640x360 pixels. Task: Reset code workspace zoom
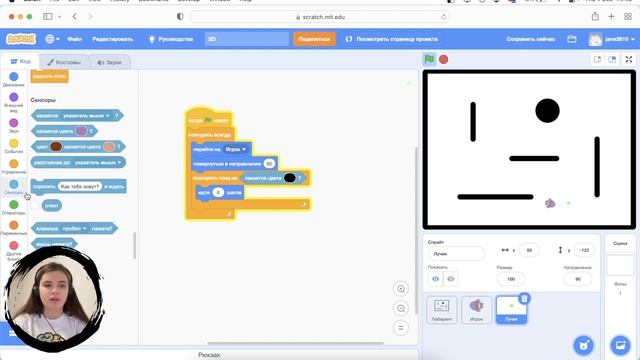[401, 327]
